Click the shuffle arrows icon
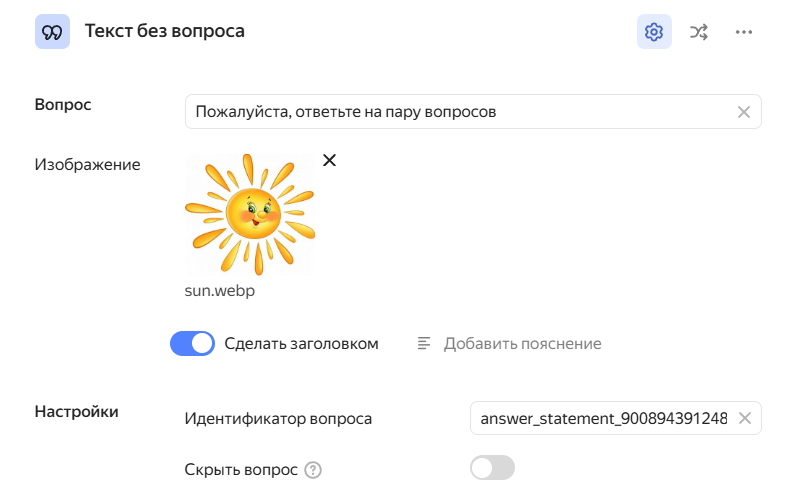The height and width of the screenshot is (494, 792). [699, 32]
